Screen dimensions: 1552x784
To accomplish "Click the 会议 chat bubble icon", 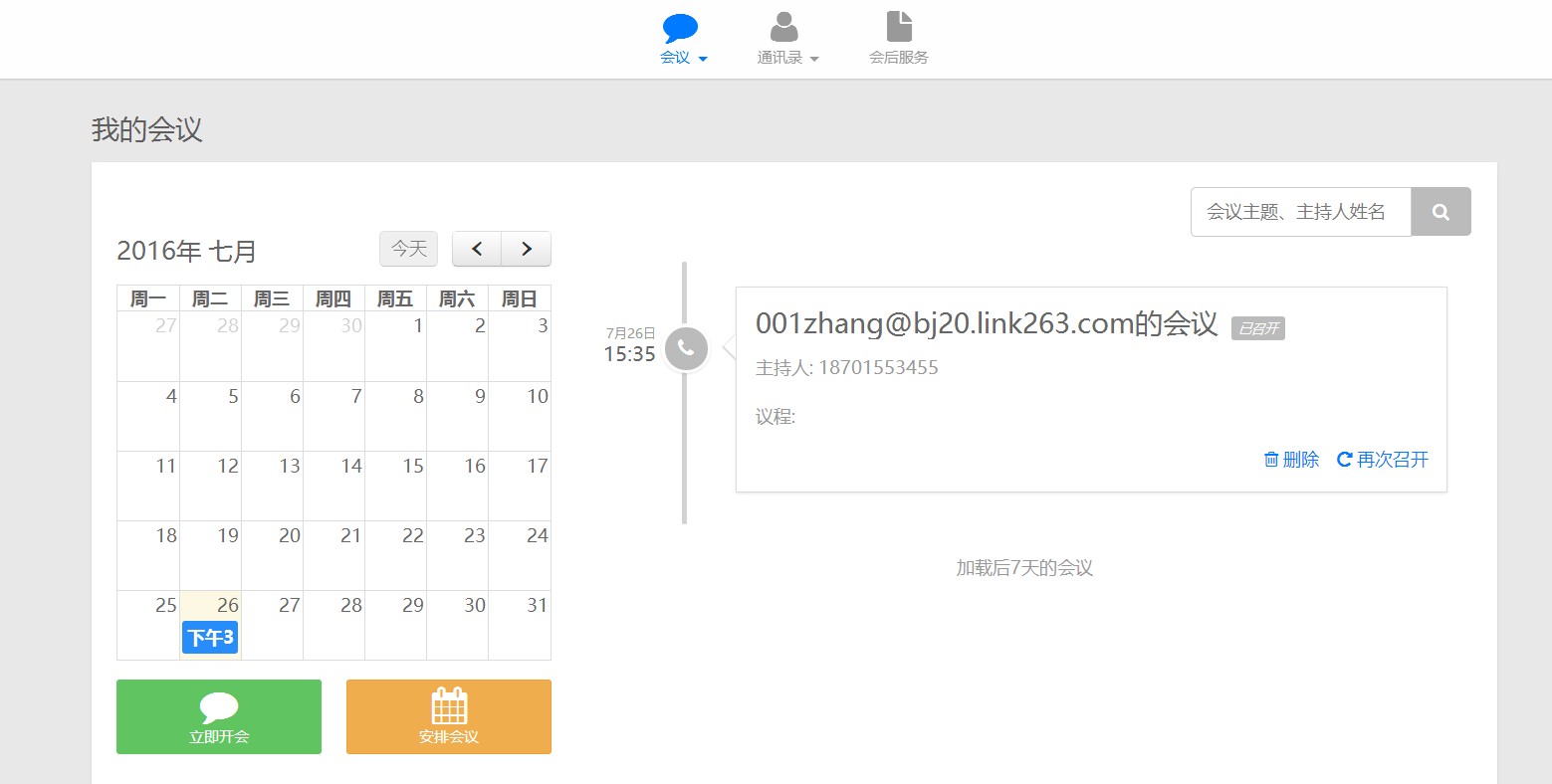I will [681, 27].
